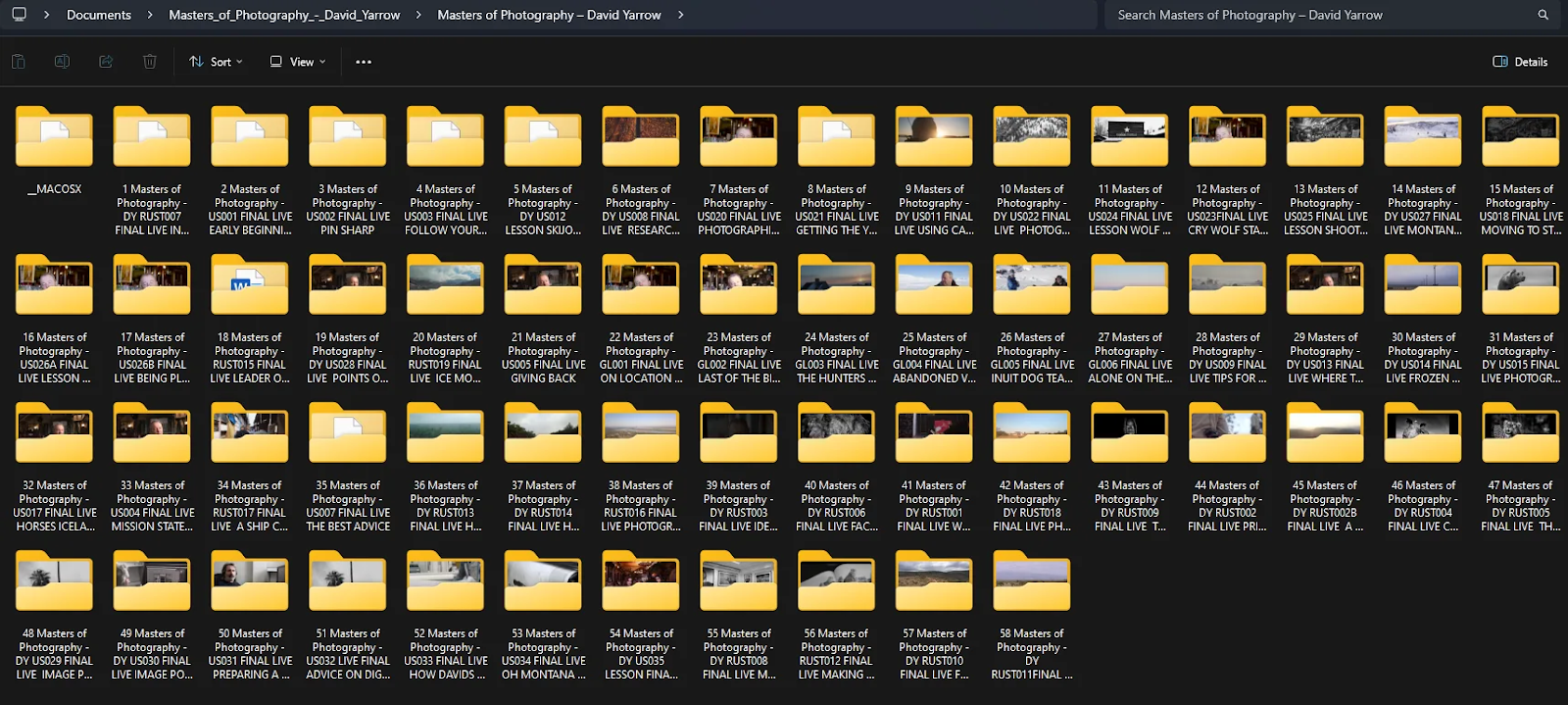Go to Documents in the breadcrumb
Viewport: 1568px width, 705px height.
98,15
